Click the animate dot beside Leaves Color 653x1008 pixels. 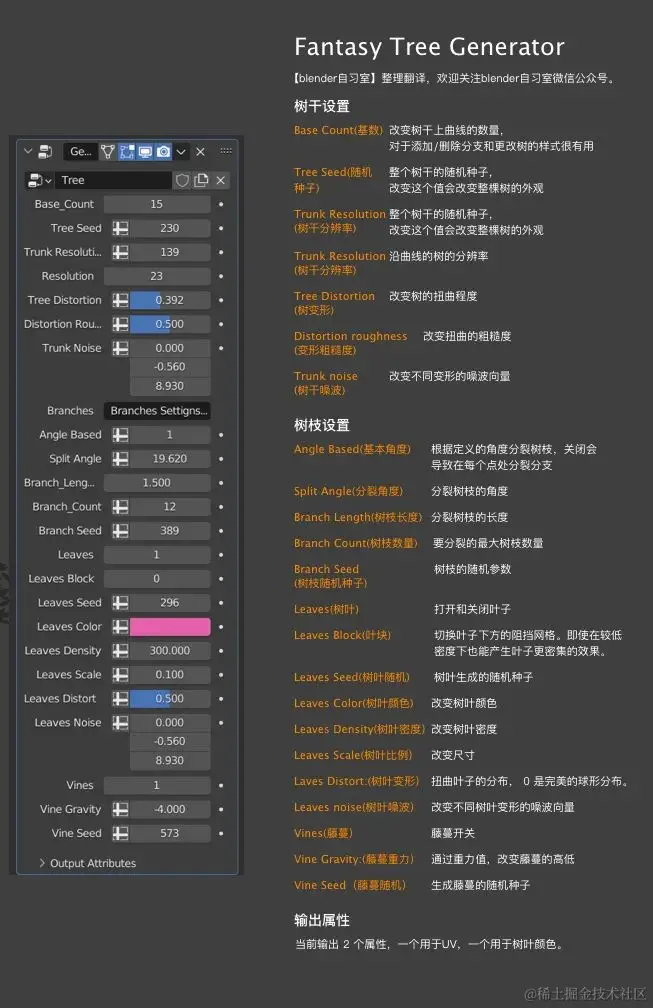point(221,627)
